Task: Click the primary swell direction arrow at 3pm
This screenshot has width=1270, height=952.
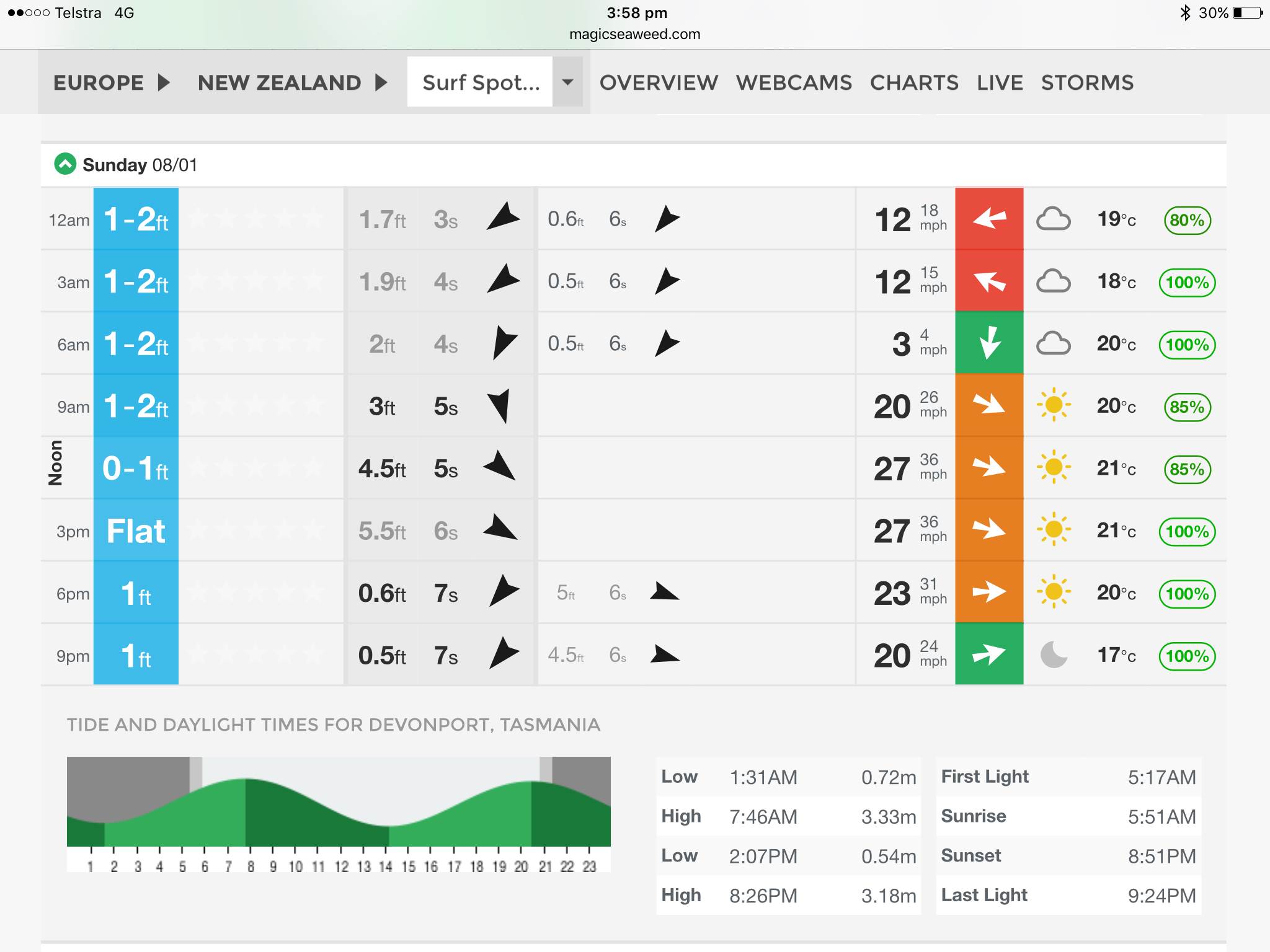Action: pos(500,529)
